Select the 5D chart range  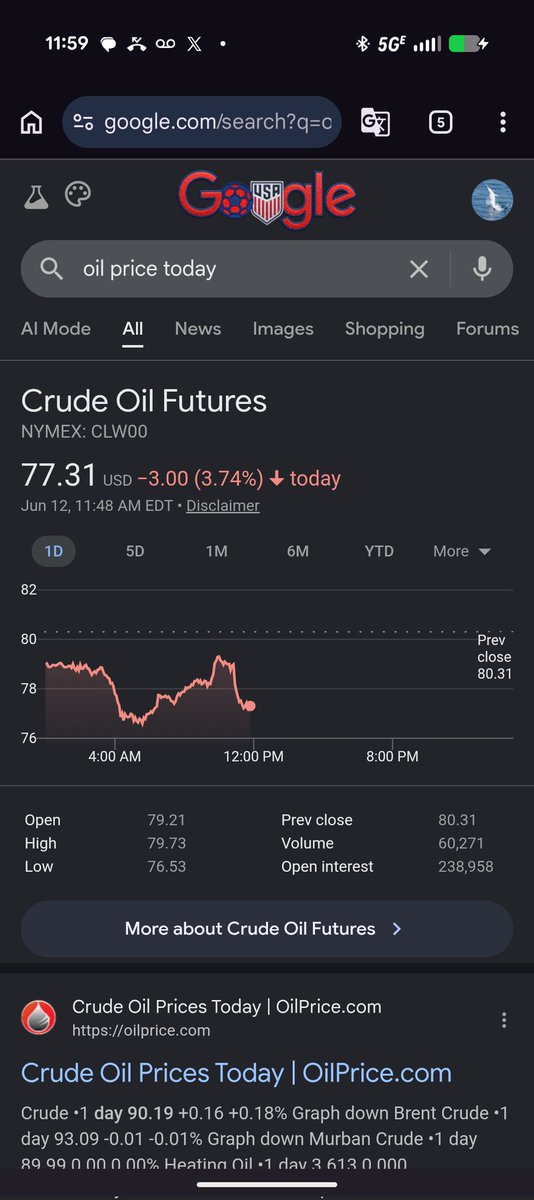point(135,551)
